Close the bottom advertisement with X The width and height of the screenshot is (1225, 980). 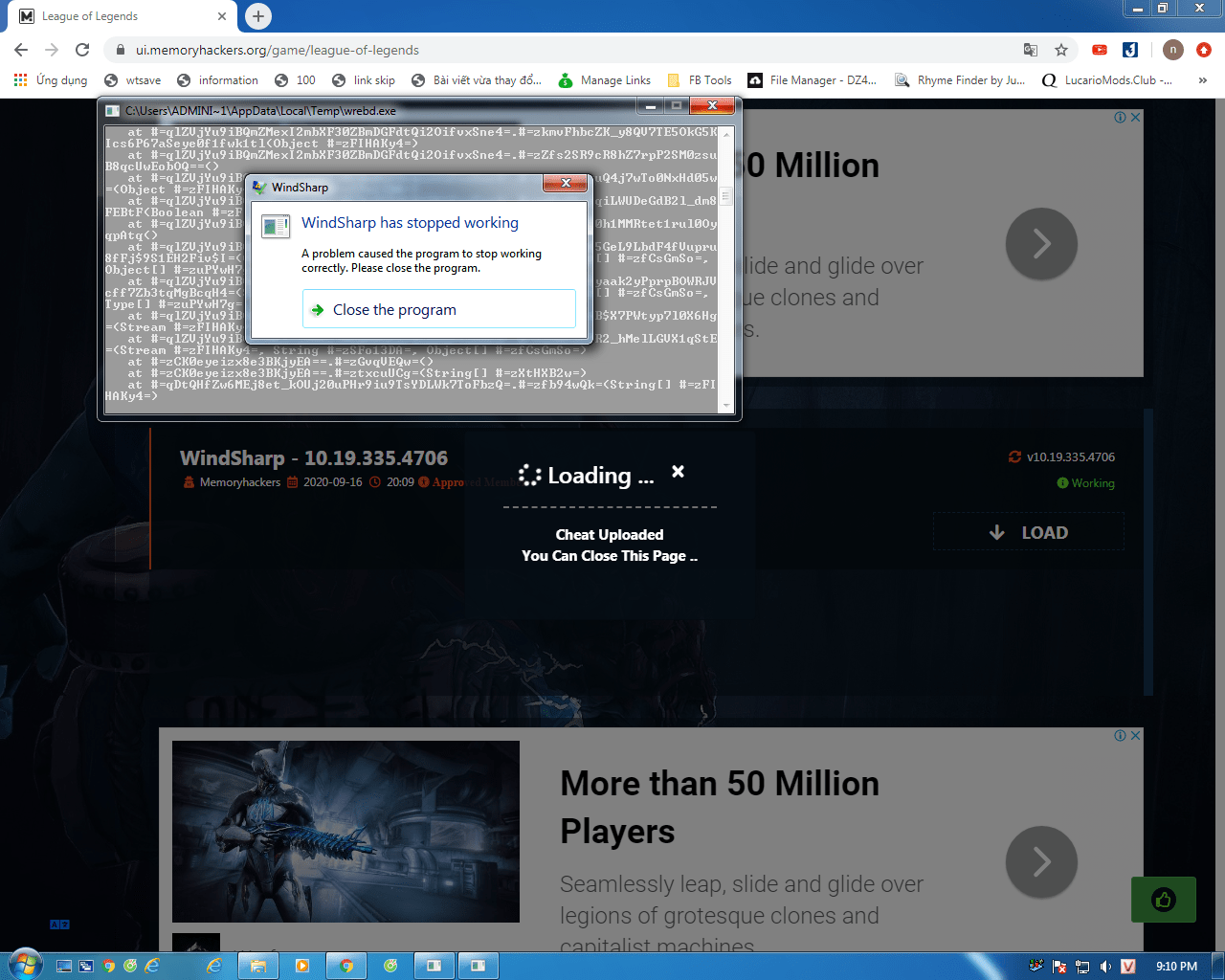click(x=1135, y=735)
